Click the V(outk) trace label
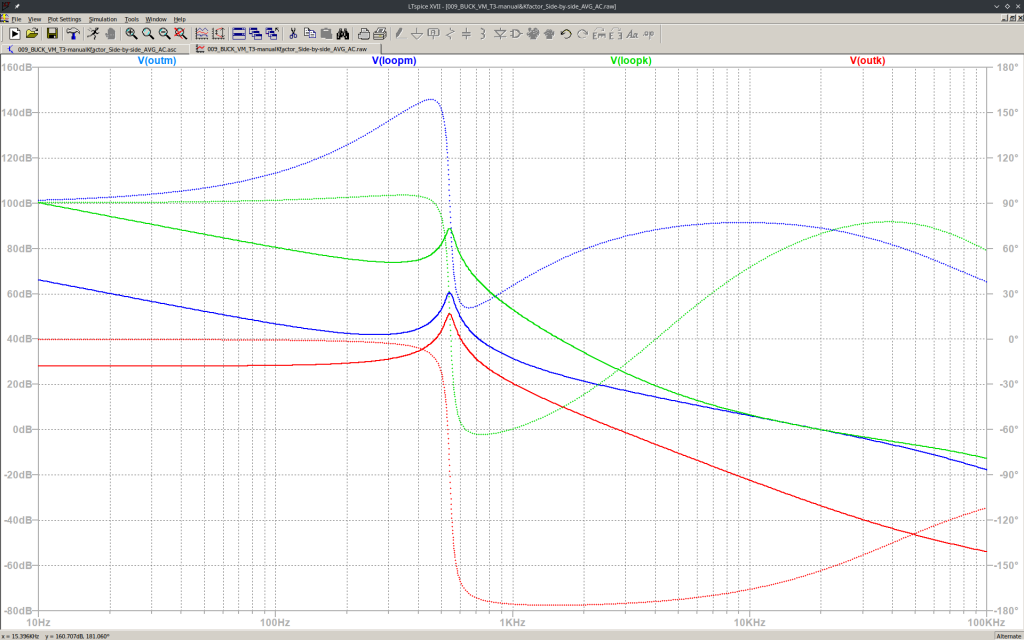Viewport: 1024px width, 640px height. coord(867,61)
